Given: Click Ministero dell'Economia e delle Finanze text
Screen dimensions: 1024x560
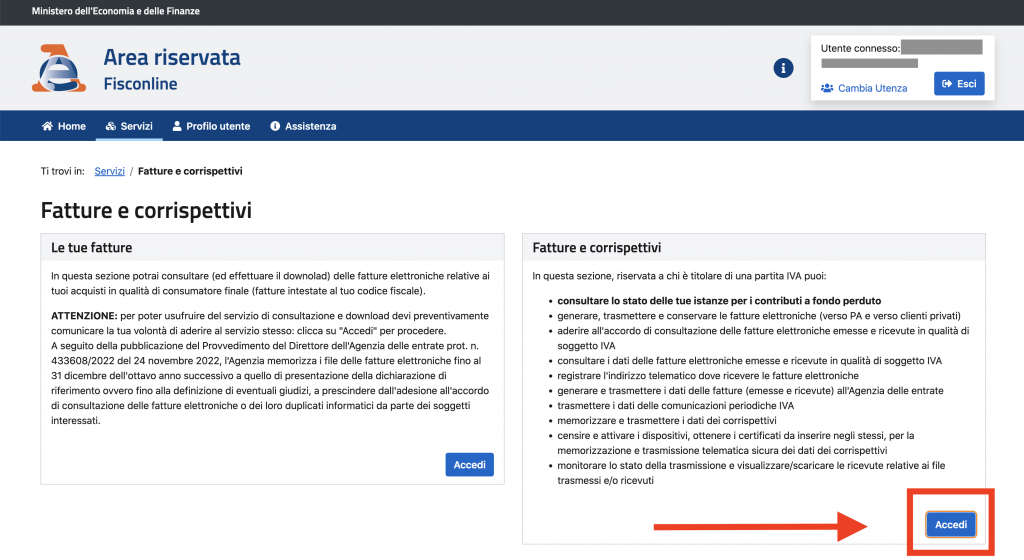Looking at the screenshot, I should (x=116, y=11).
